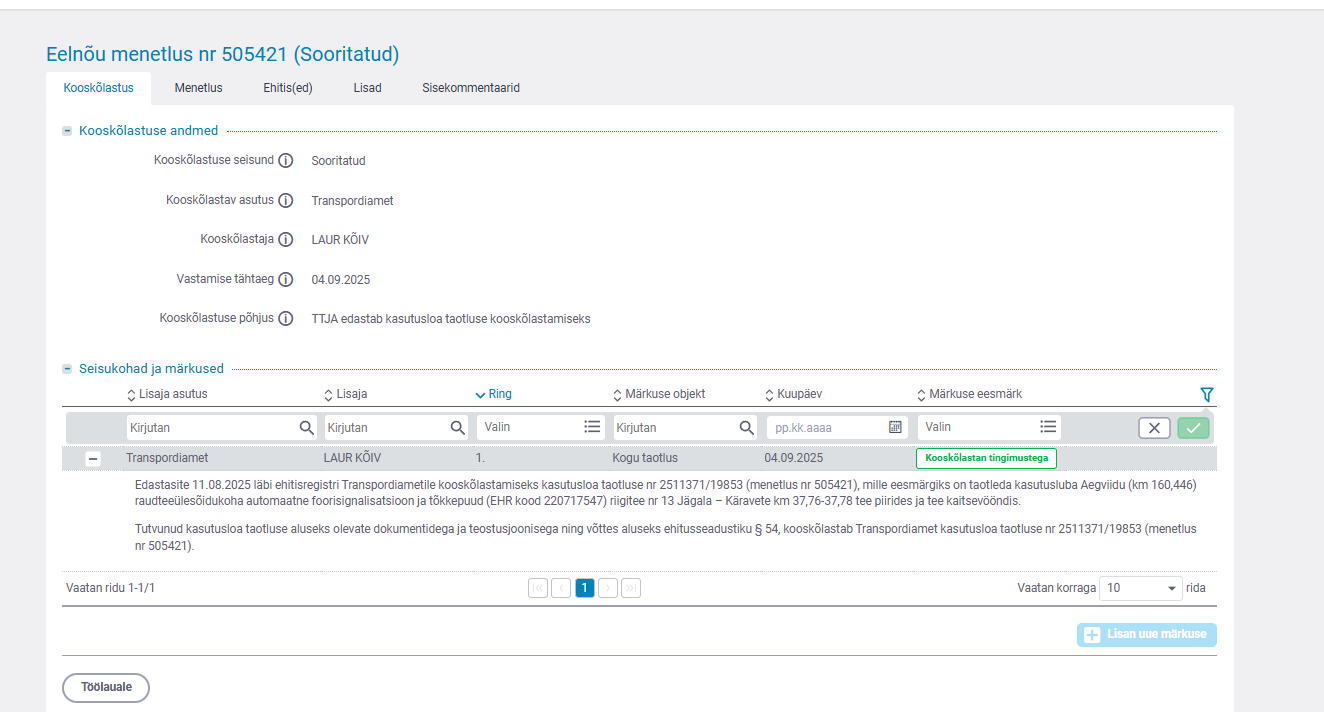Focus Kuupäev date filter field
This screenshot has width=1324, height=712.
[837, 427]
